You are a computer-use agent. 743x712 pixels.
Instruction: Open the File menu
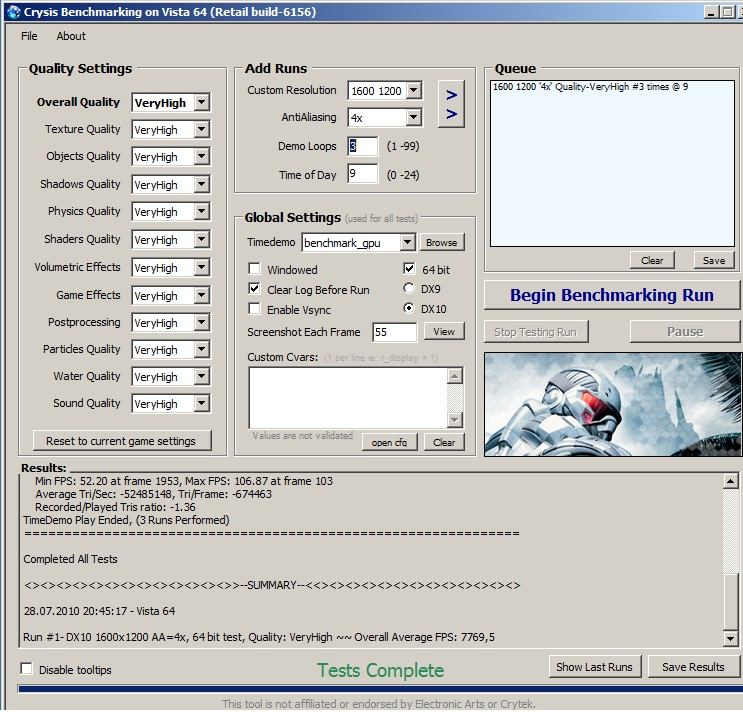point(29,36)
